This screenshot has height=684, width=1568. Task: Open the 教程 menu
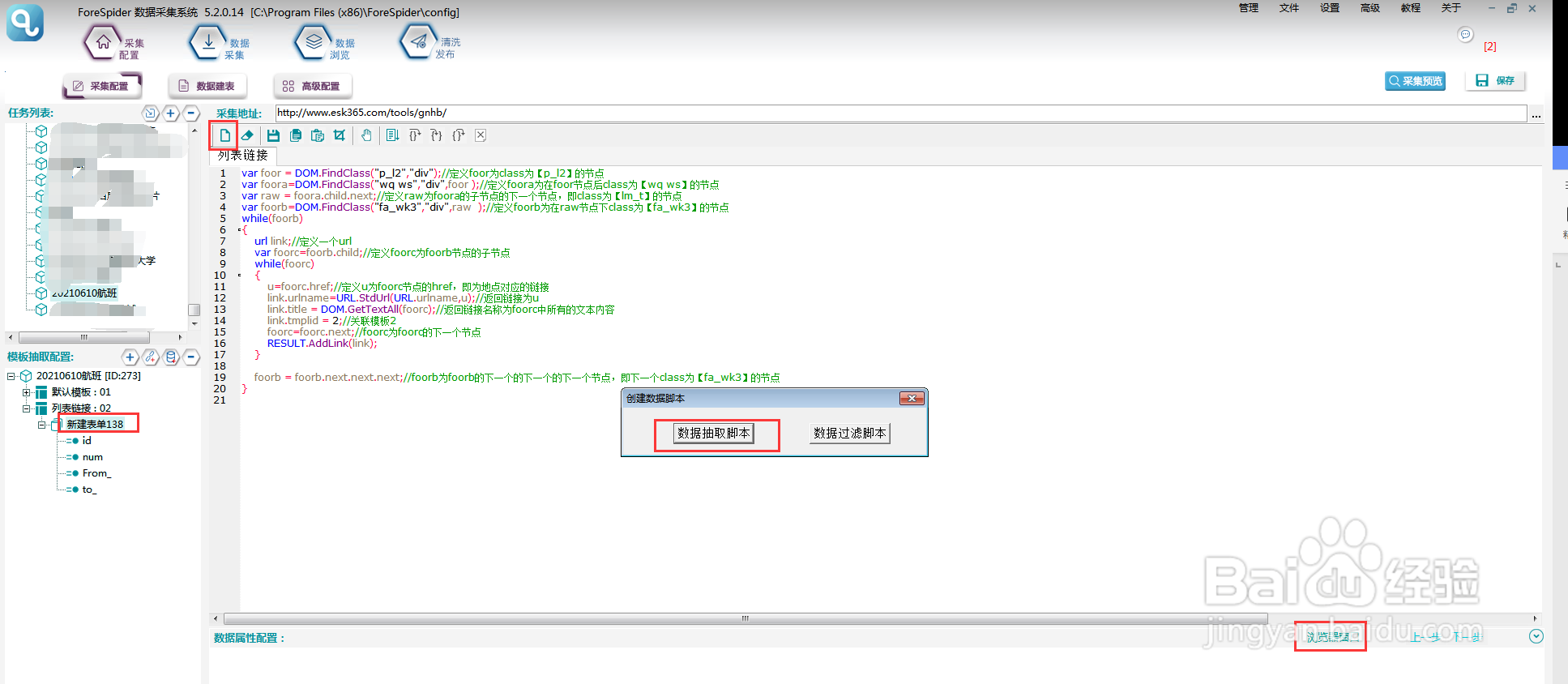coord(1411,8)
